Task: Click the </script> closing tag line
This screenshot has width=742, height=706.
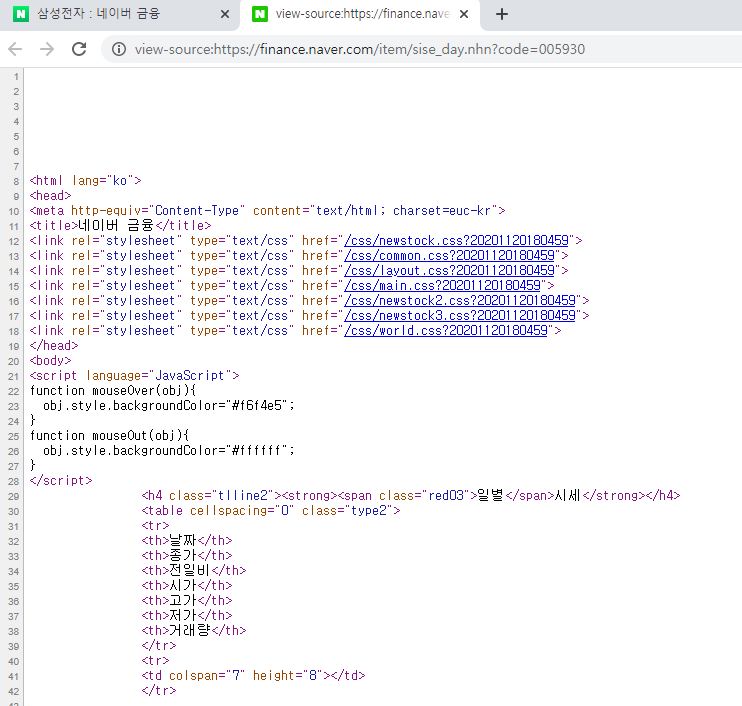Action: 61,481
